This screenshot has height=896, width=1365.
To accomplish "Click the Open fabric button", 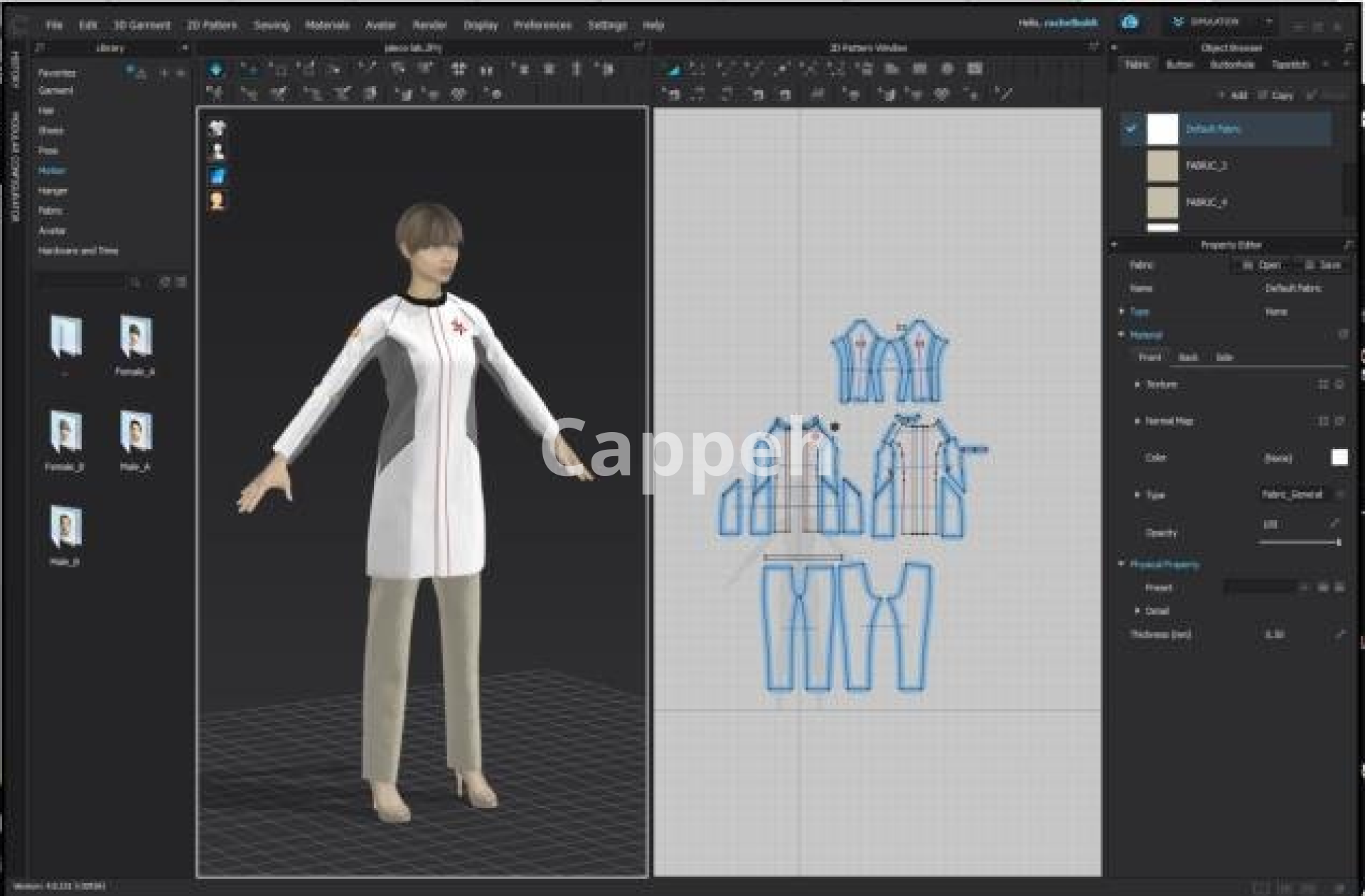I will click(x=1262, y=265).
